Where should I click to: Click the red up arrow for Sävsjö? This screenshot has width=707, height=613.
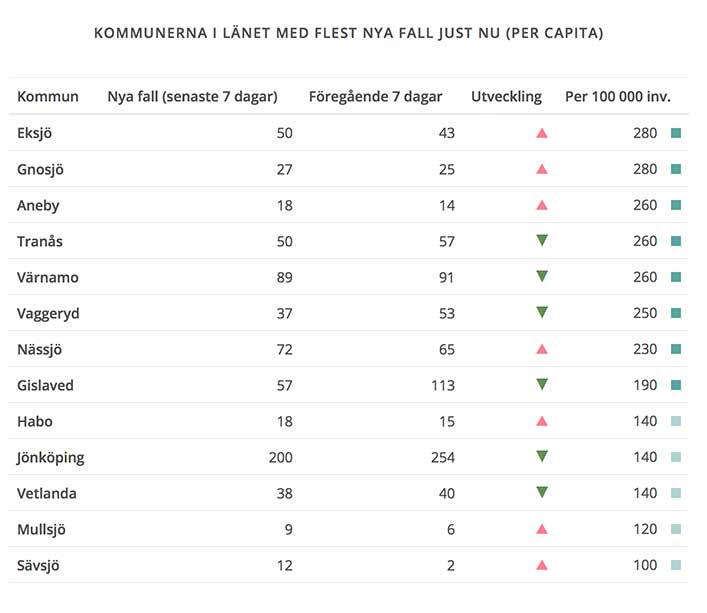point(542,565)
